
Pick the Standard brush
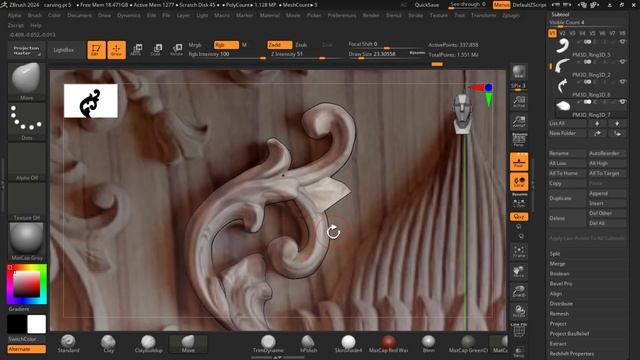point(68,343)
